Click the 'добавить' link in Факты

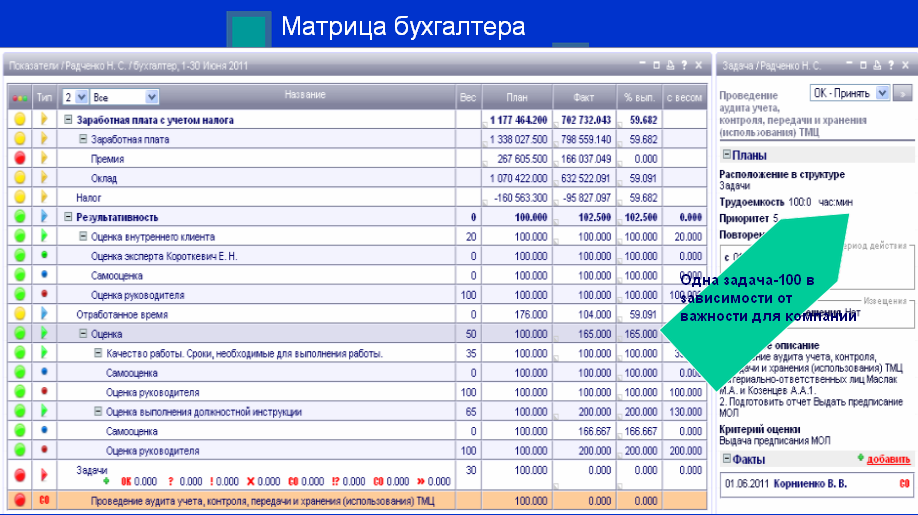(x=888, y=459)
